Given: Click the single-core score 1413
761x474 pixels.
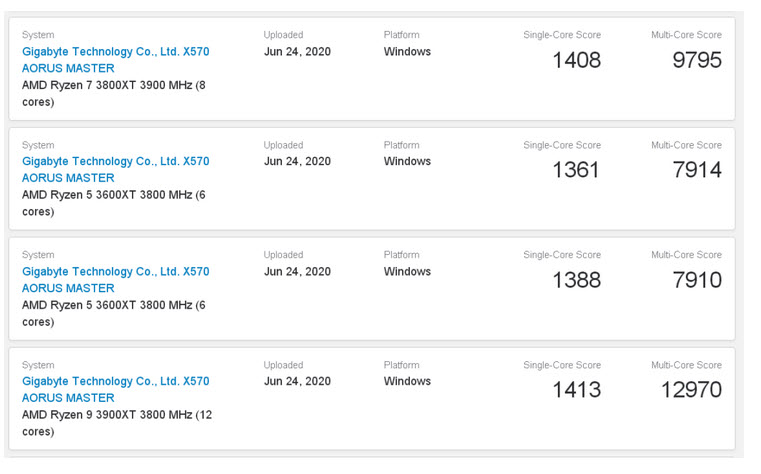Looking at the screenshot, I should pos(576,390).
